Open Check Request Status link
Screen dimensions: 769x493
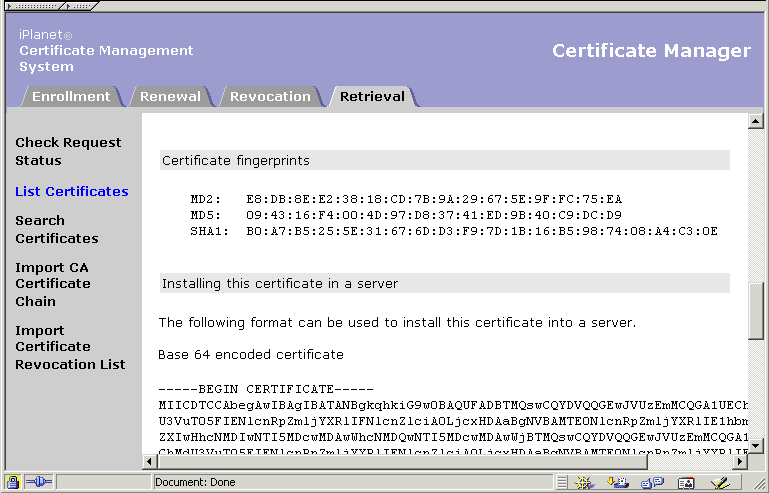pos(68,151)
